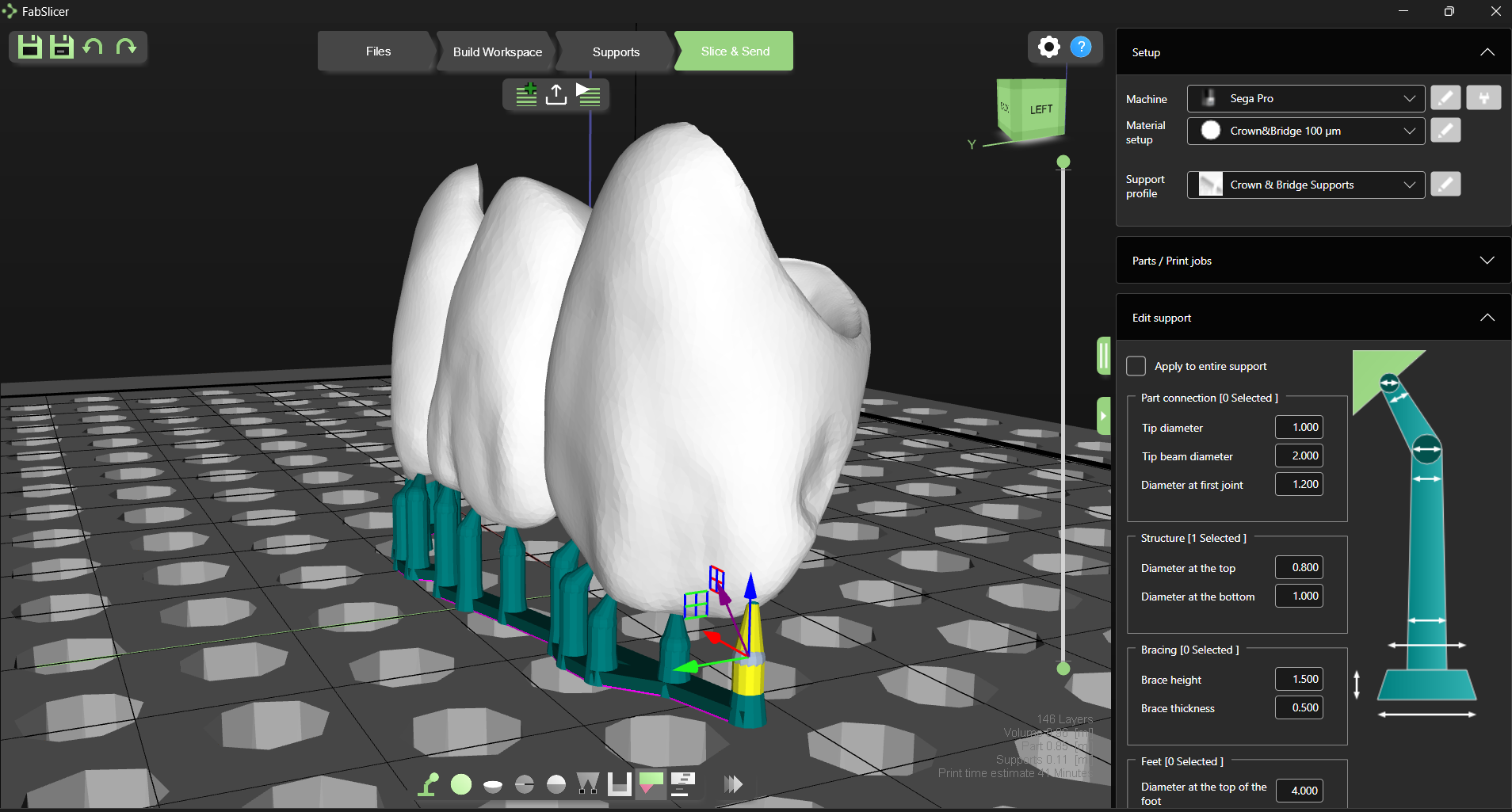Viewport: 1512px width, 812px height.
Task: Edit Diameter at top of foot field
Action: (x=1300, y=791)
